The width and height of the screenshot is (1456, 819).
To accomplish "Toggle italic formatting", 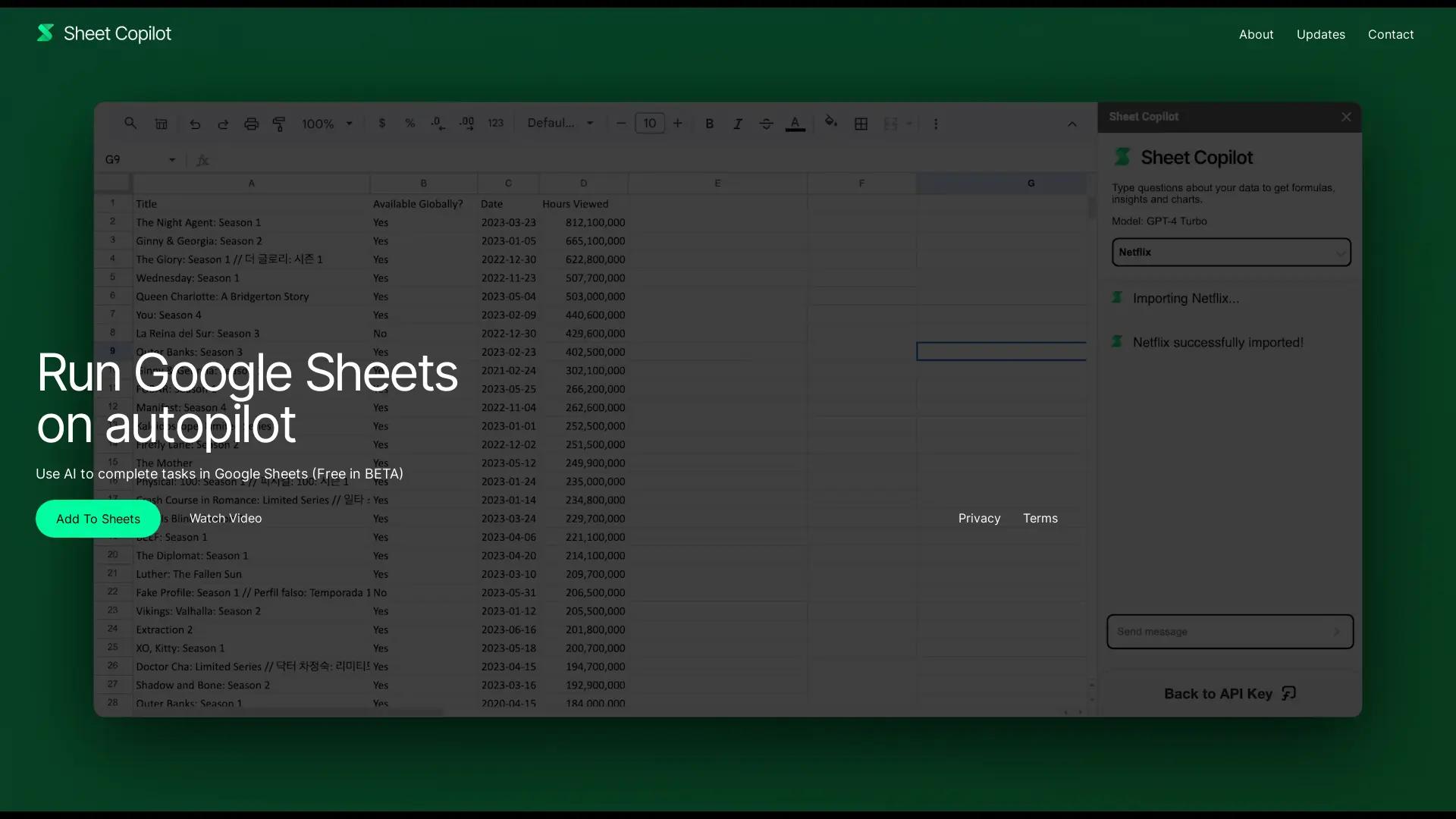I will point(737,123).
